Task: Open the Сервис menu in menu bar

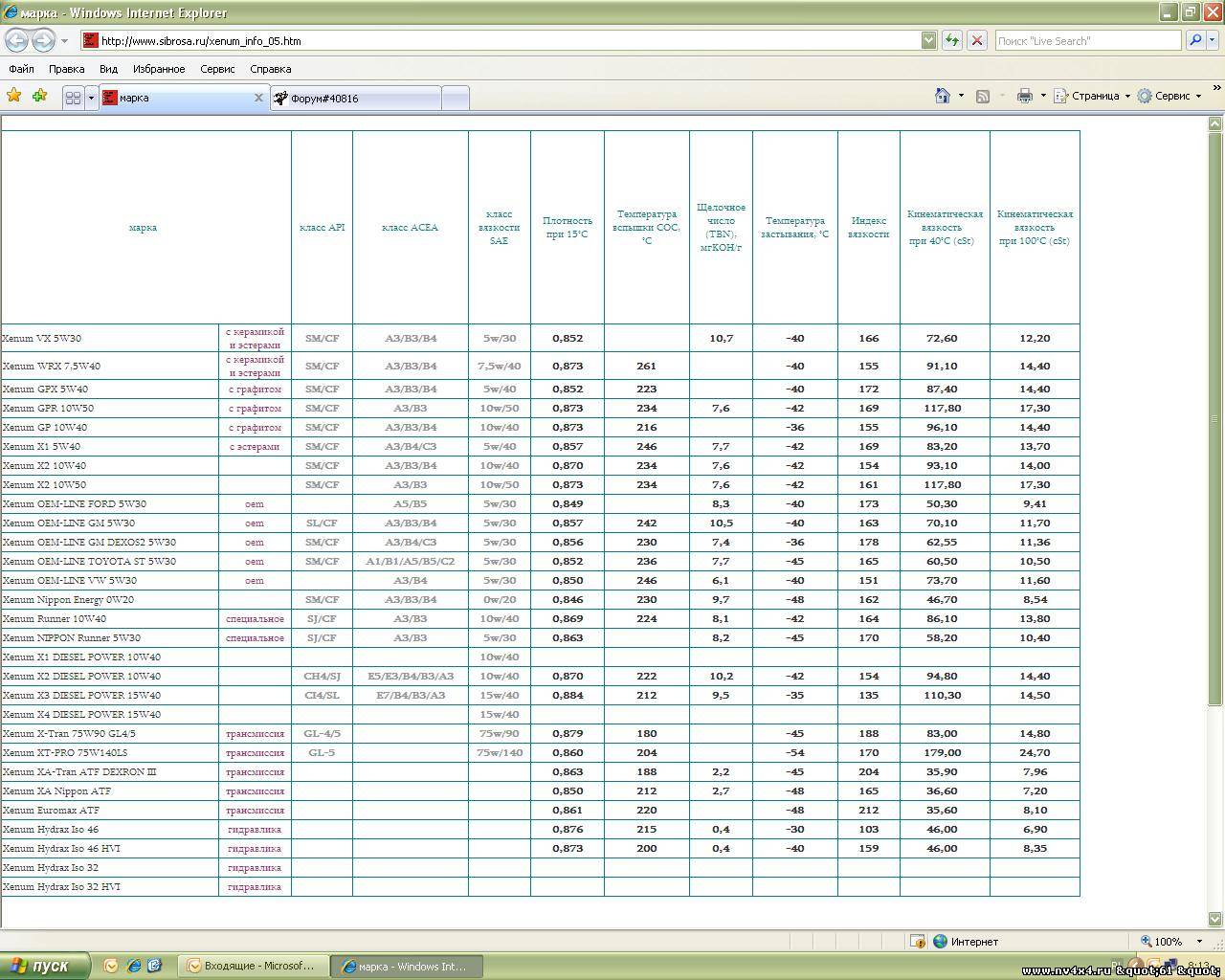Action: (x=217, y=69)
